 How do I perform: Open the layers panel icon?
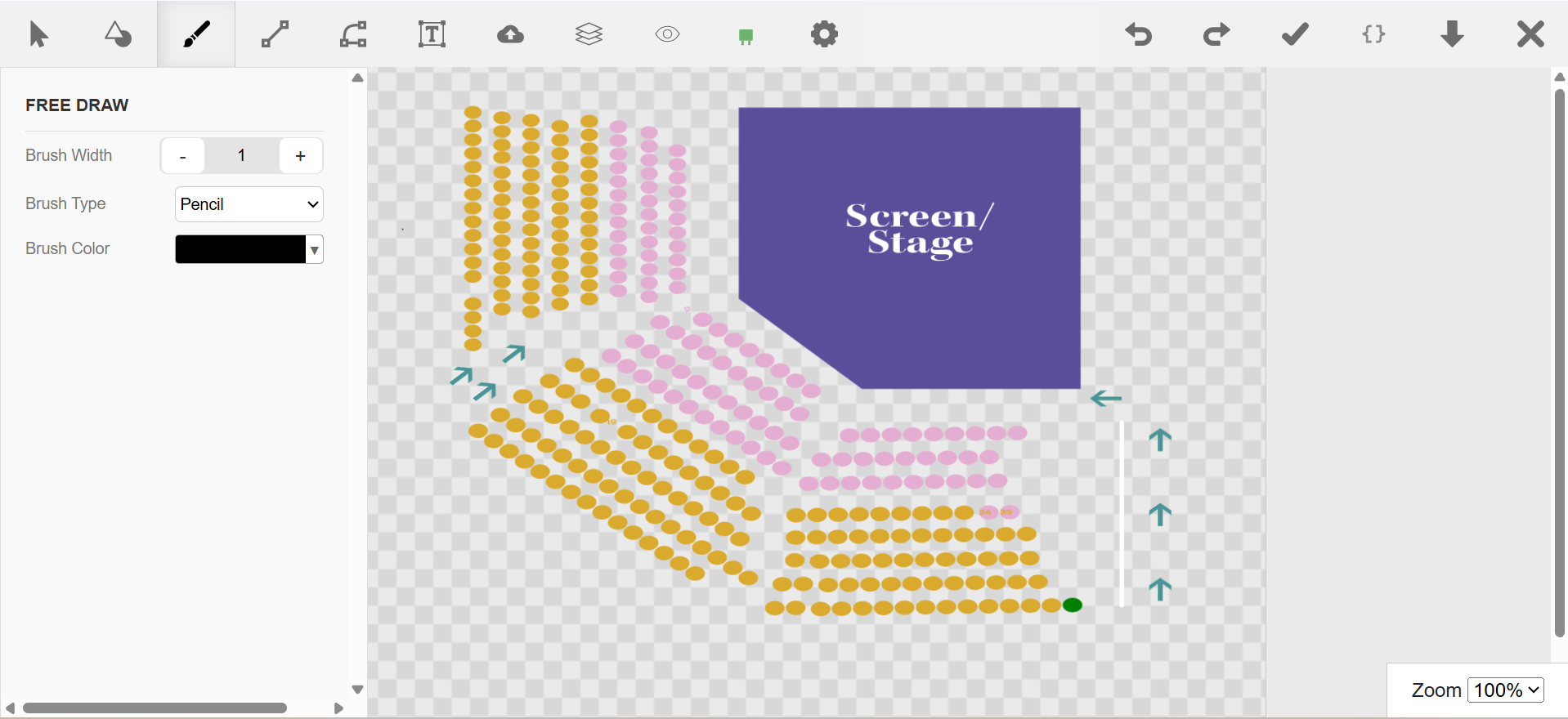pyautogui.click(x=589, y=34)
